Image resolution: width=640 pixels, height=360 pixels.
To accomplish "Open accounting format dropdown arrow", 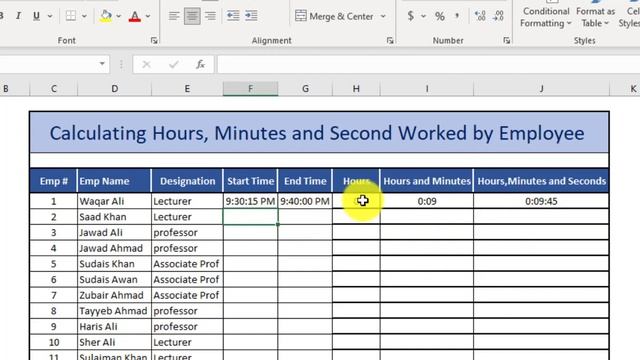I will (424, 16).
